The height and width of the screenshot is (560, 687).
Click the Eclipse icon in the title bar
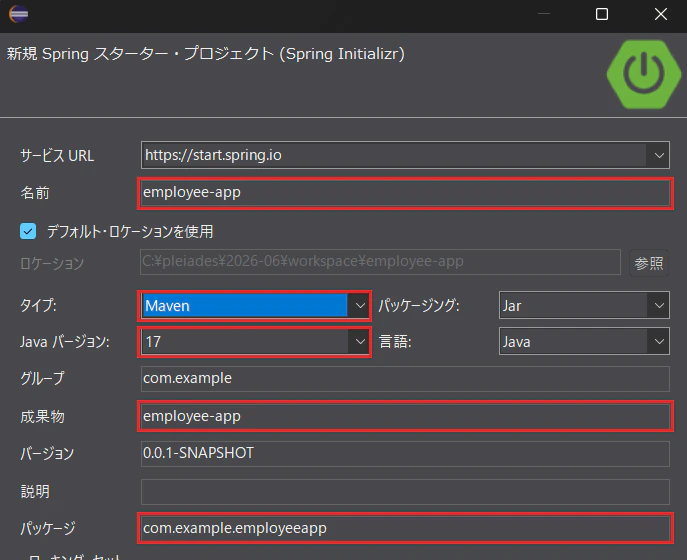click(x=18, y=14)
